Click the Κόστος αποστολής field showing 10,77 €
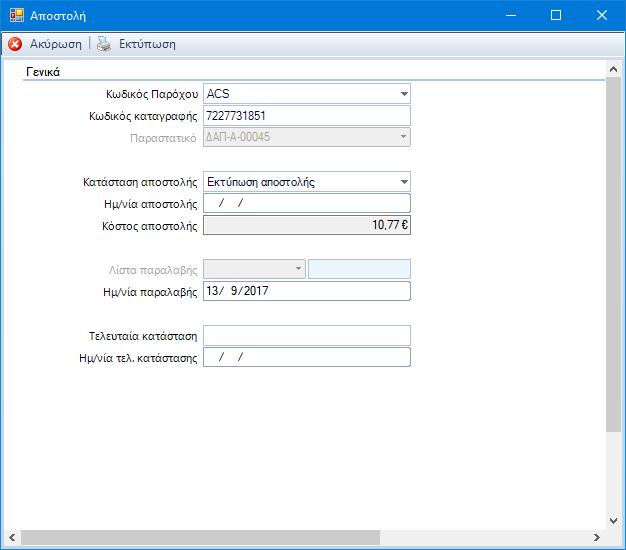The height and width of the screenshot is (550, 626). coord(307,225)
